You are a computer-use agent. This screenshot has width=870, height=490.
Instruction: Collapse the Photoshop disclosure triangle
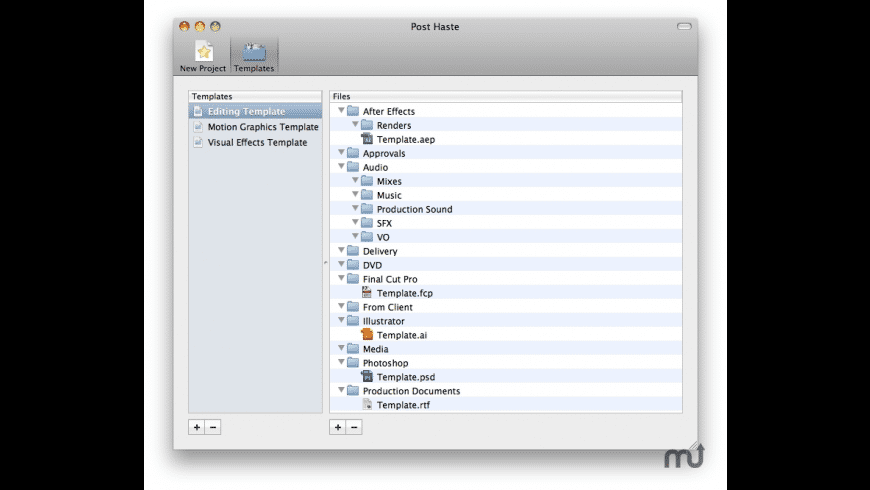coord(341,362)
